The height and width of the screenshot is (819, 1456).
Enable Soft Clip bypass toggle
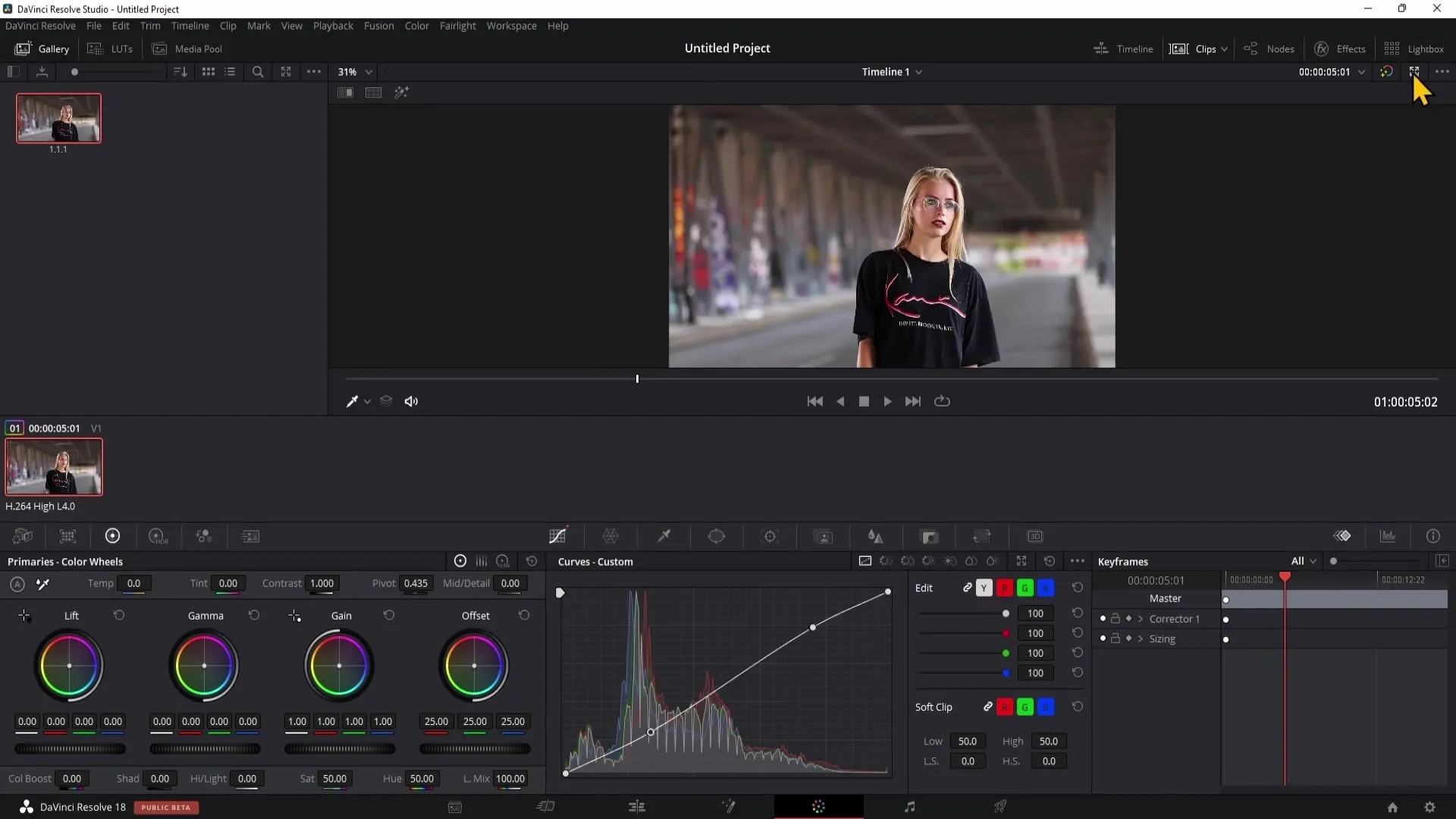[933, 707]
